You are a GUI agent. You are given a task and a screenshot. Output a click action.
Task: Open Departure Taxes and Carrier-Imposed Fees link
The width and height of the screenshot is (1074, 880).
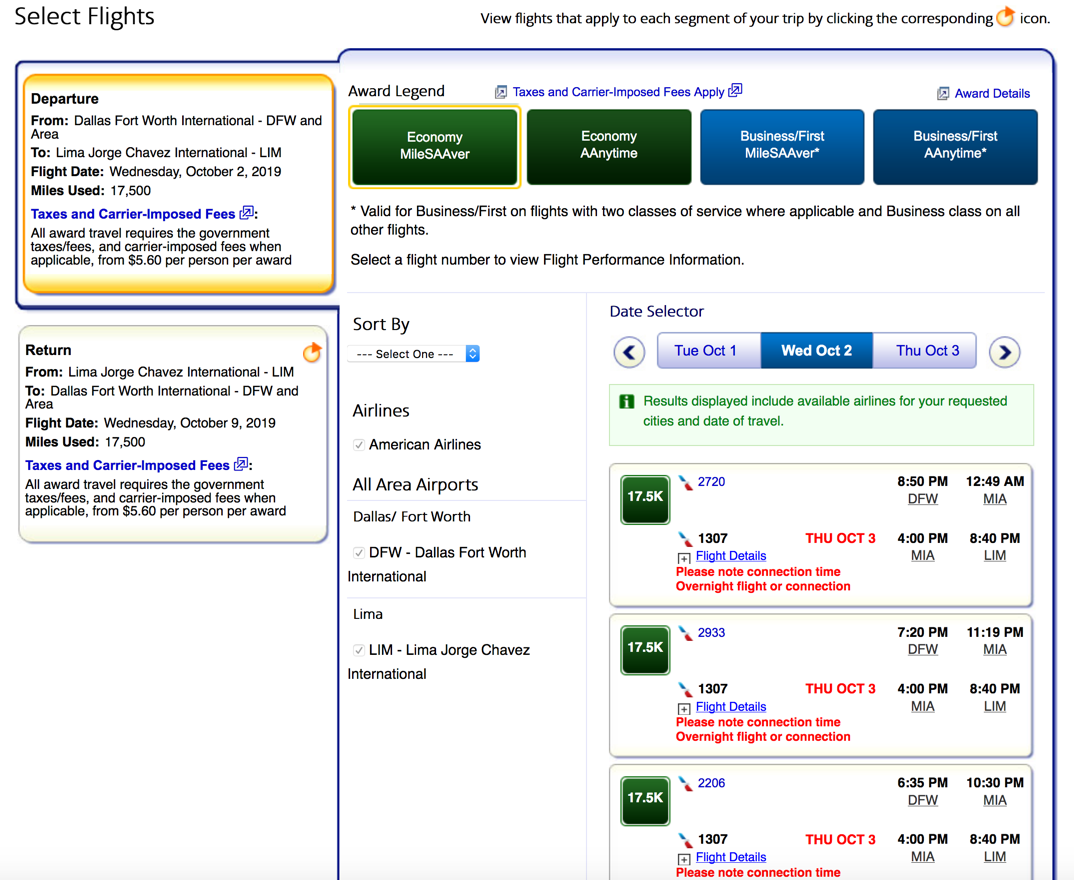tap(133, 214)
